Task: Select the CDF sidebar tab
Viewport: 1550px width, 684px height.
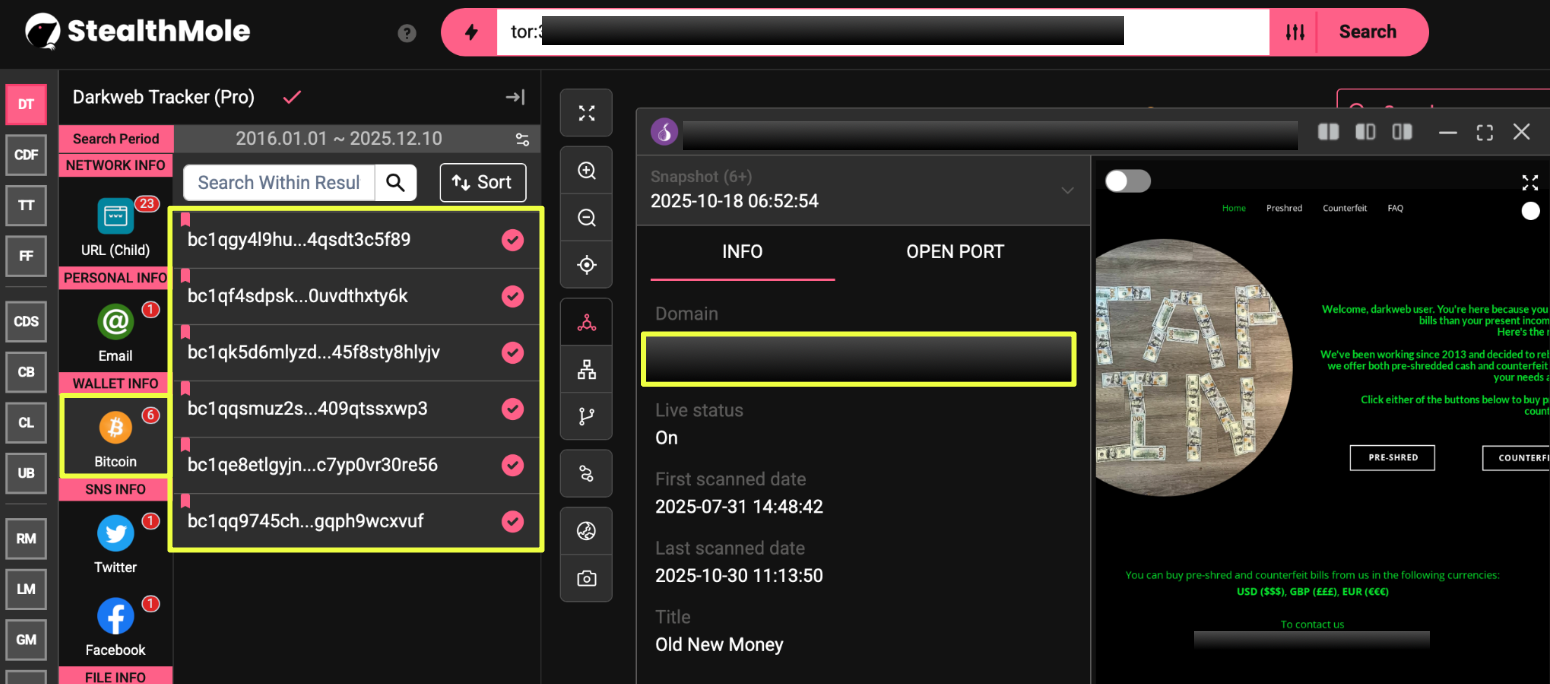Action: coord(26,155)
